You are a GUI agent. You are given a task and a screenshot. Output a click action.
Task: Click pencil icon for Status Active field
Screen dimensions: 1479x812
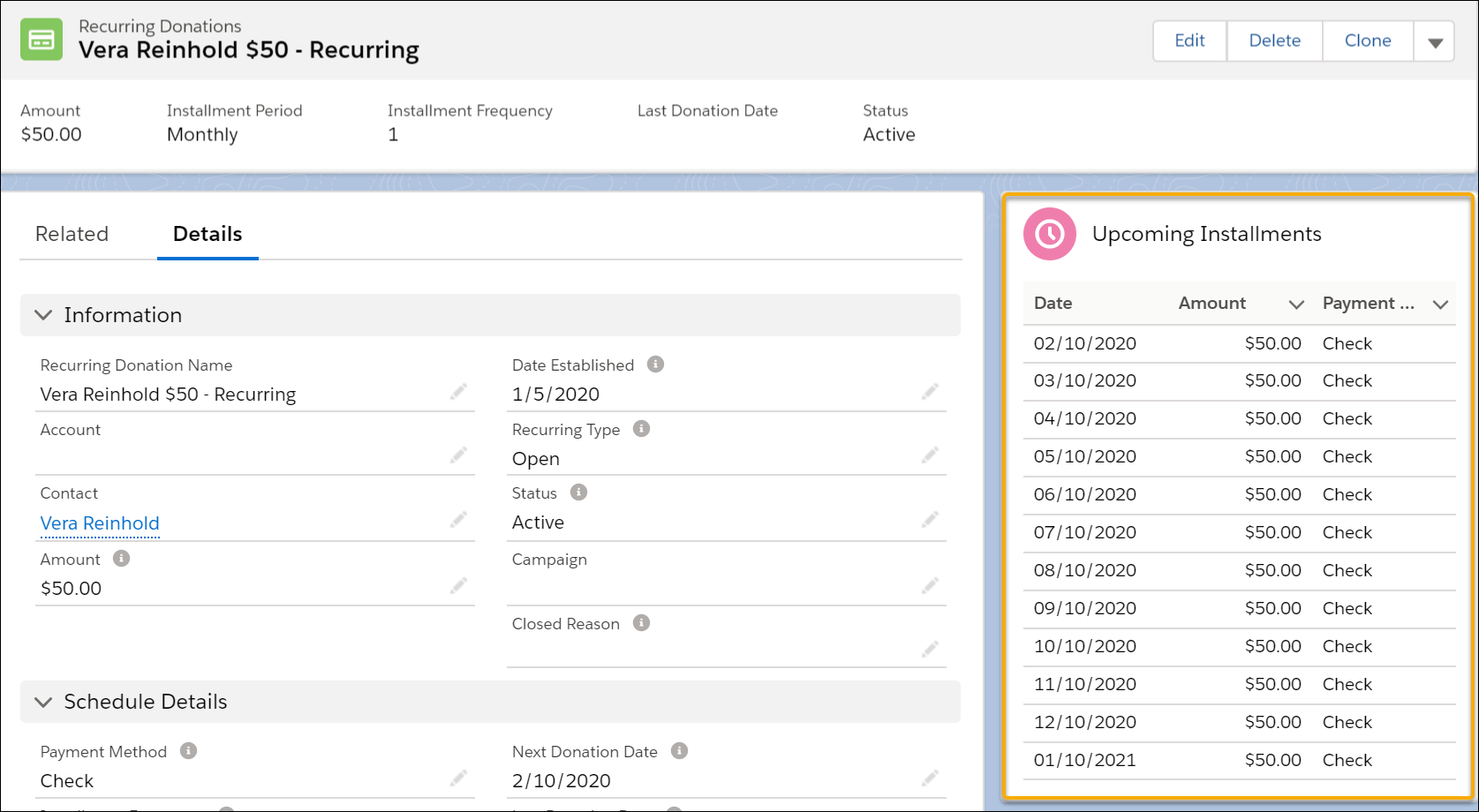(930, 520)
